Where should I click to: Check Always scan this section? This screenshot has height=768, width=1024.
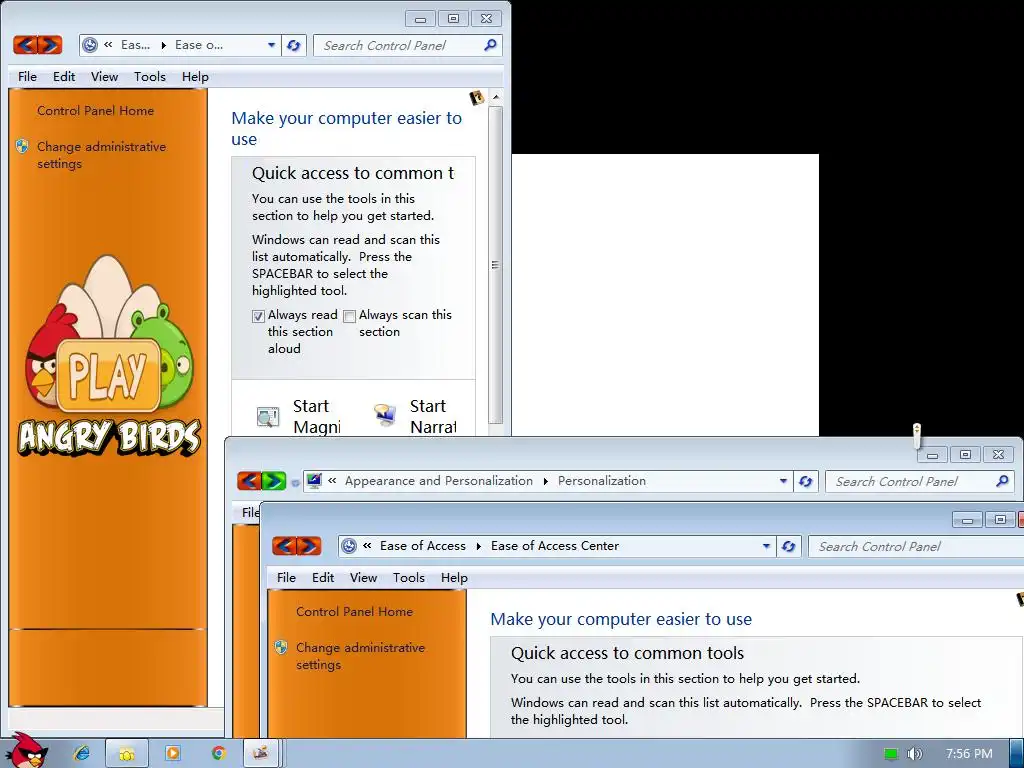pyautogui.click(x=349, y=316)
